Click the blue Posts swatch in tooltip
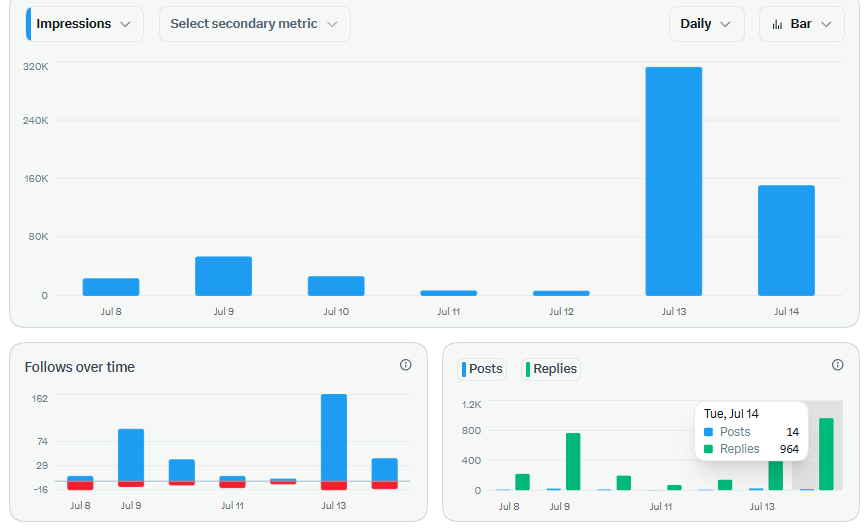 point(708,432)
